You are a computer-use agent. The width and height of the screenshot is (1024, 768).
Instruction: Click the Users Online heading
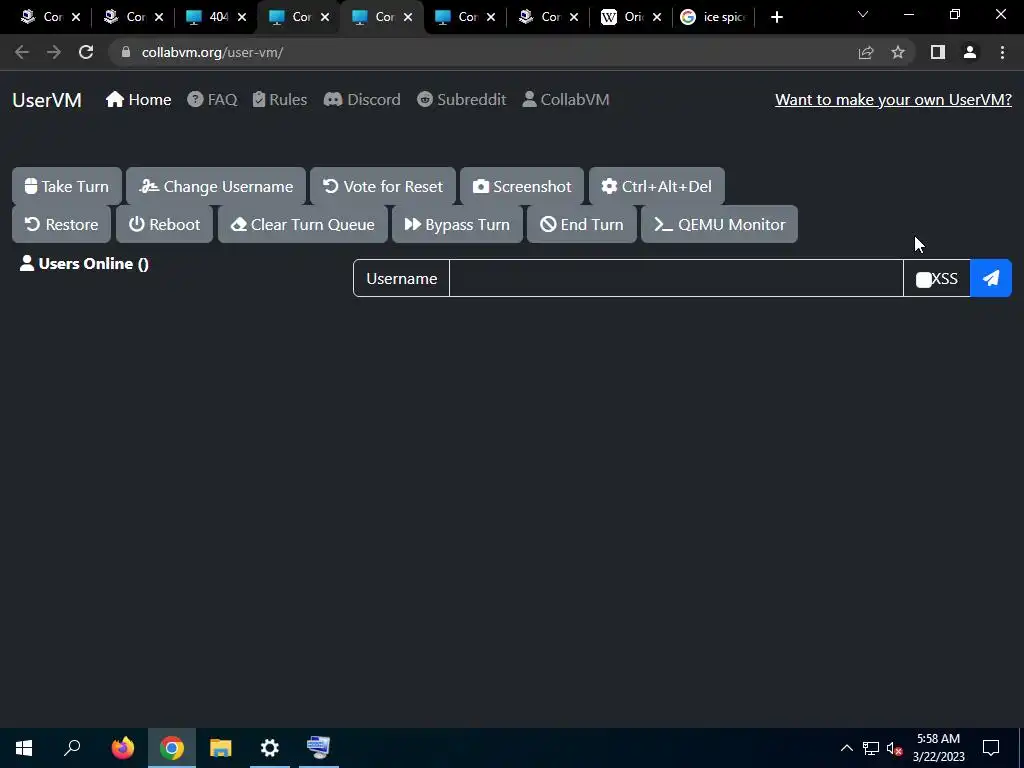(84, 263)
